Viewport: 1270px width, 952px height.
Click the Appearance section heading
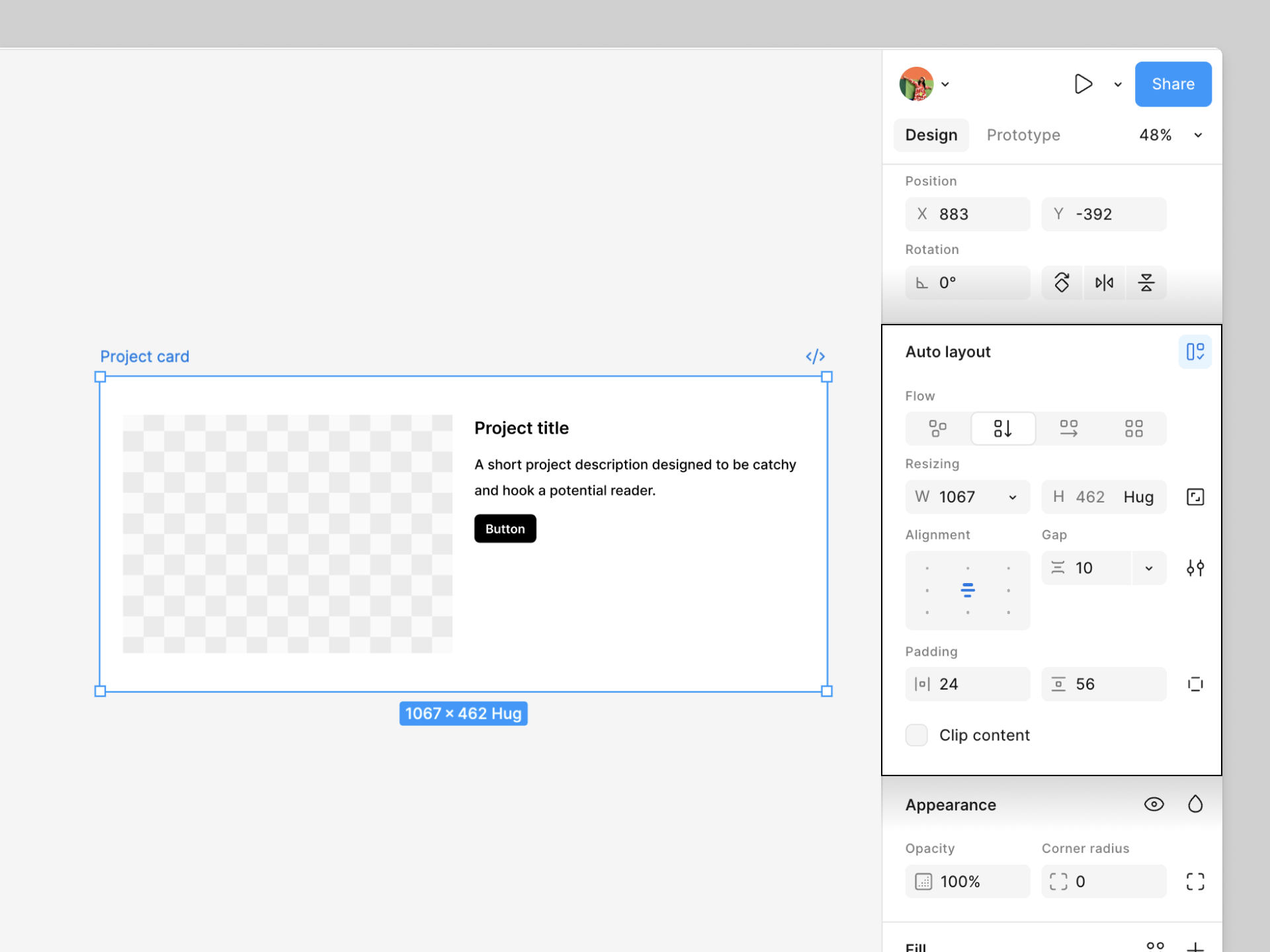(x=951, y=805)
